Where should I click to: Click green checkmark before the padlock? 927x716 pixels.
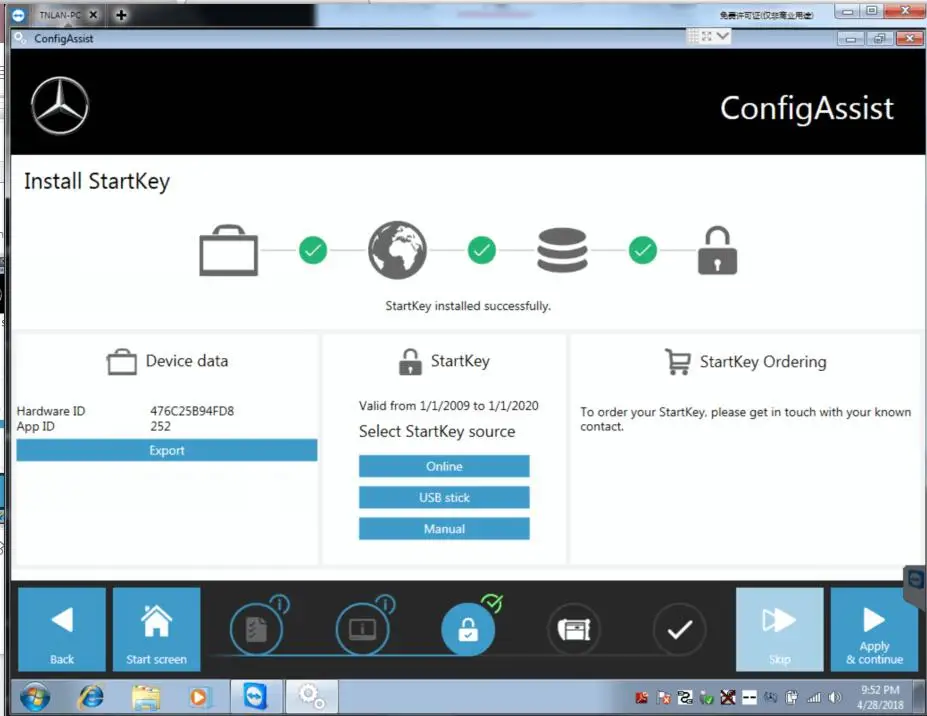643,250
